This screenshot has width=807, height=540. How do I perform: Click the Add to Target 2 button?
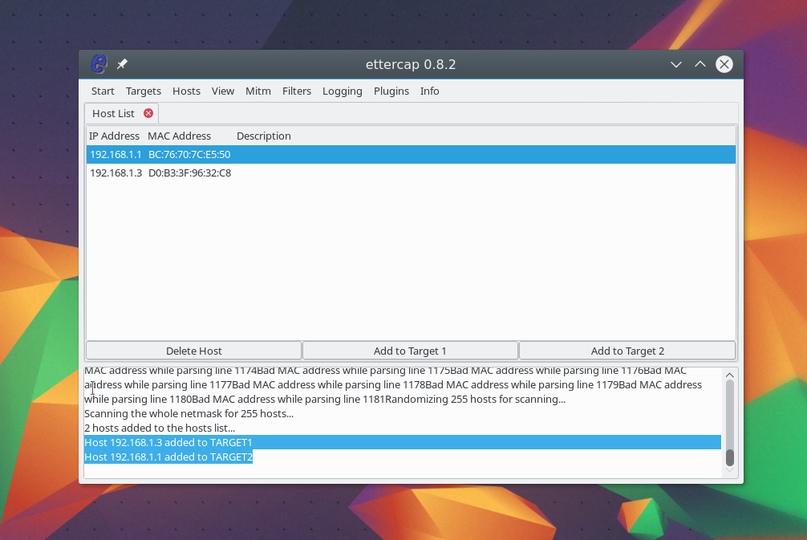627,351
